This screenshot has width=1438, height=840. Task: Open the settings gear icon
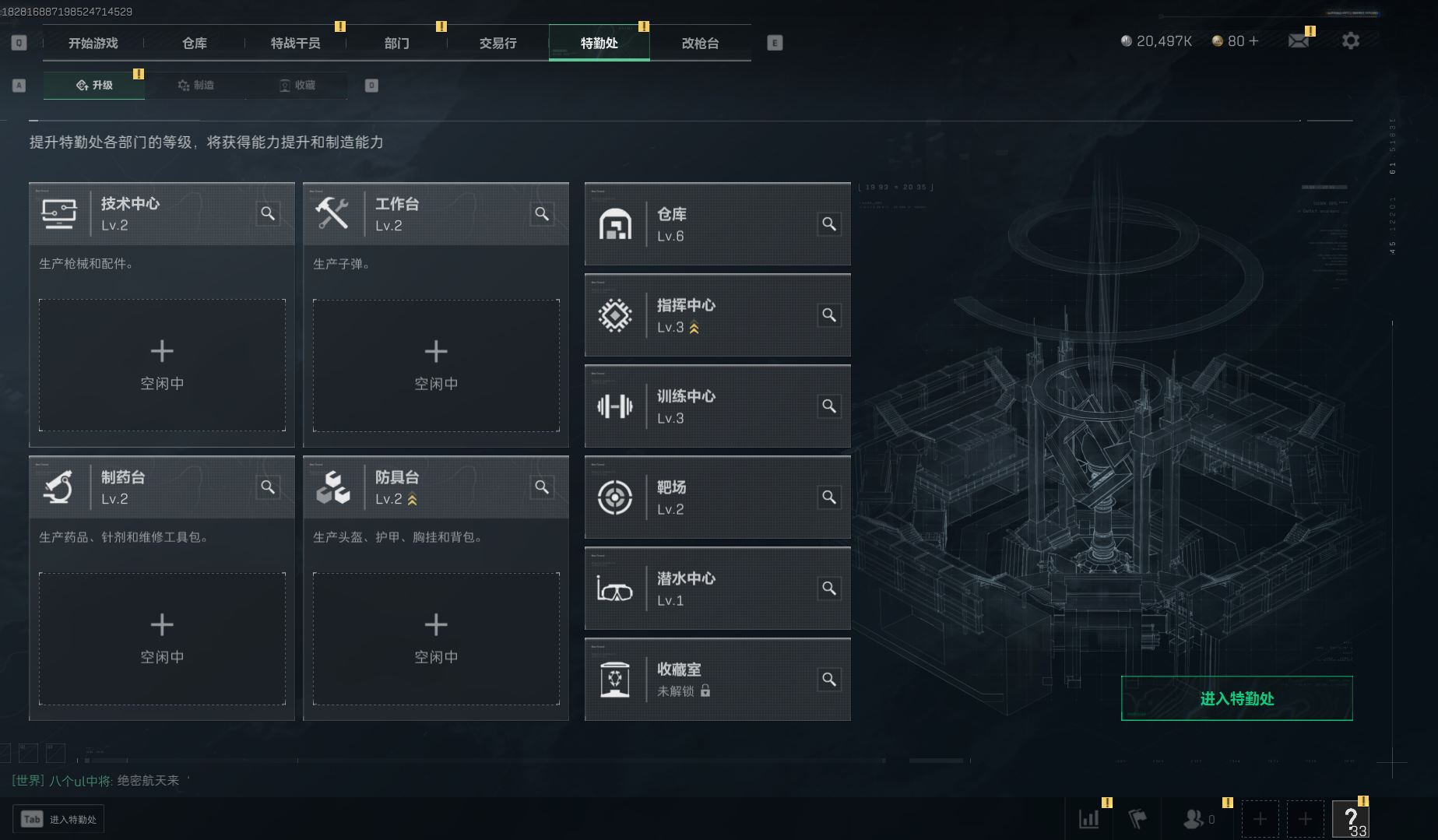click(1351, 40)
